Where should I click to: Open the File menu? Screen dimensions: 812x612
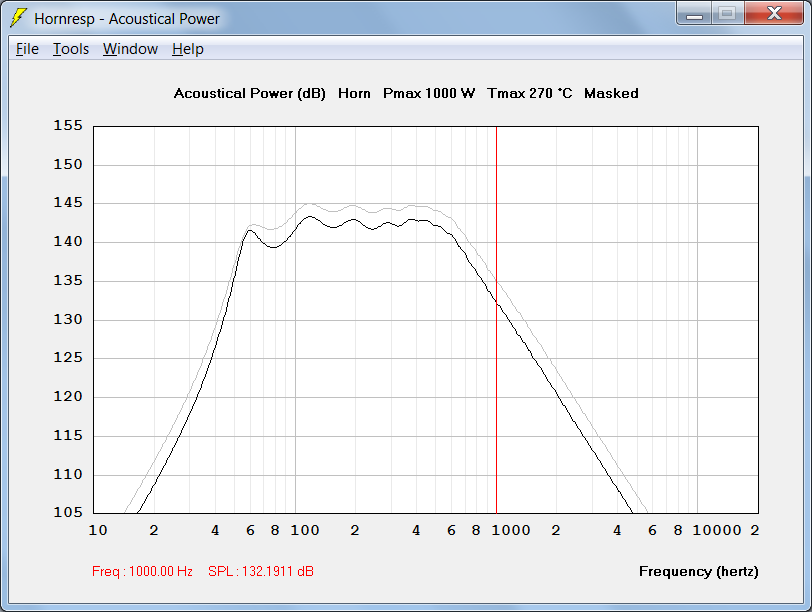point(27,49)
